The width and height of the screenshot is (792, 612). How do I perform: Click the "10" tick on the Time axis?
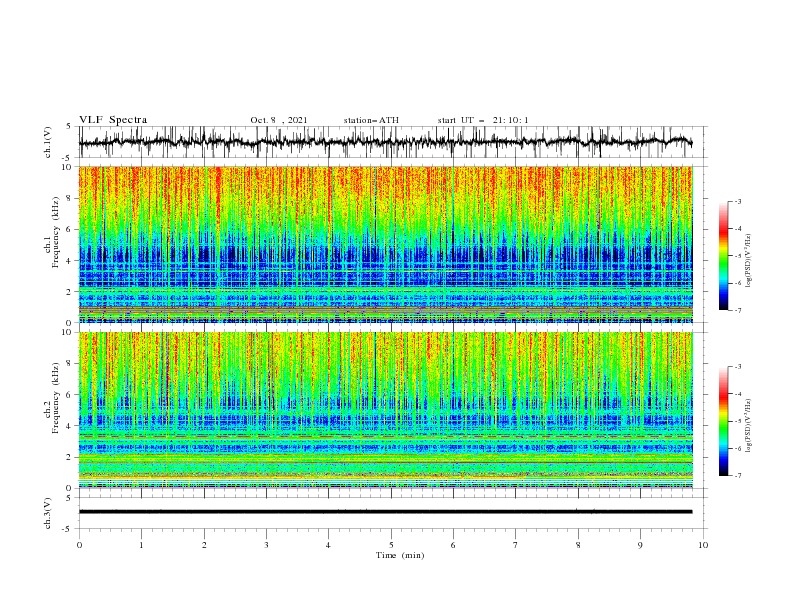point(703,546)
